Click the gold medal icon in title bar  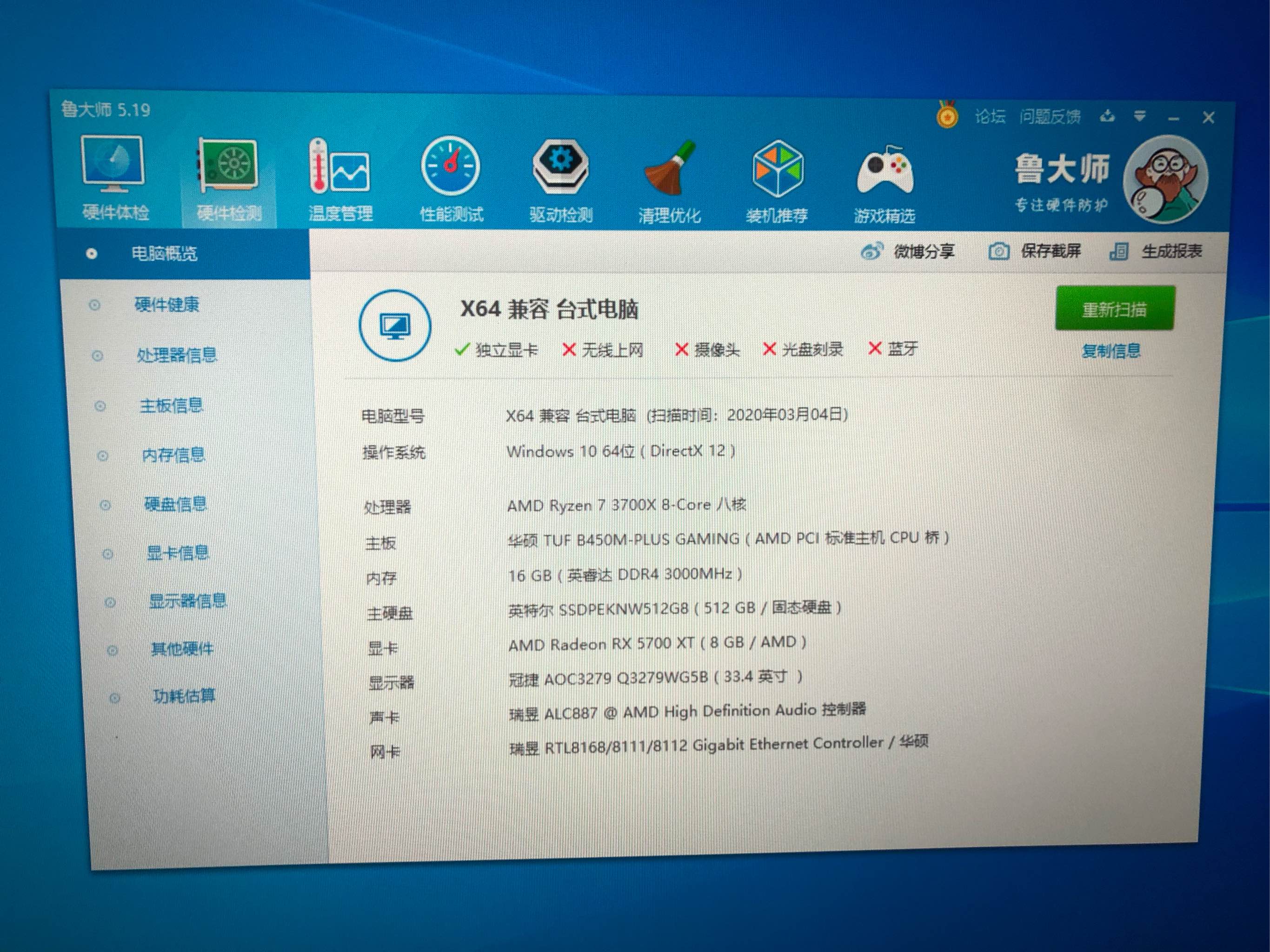[946, 115]
